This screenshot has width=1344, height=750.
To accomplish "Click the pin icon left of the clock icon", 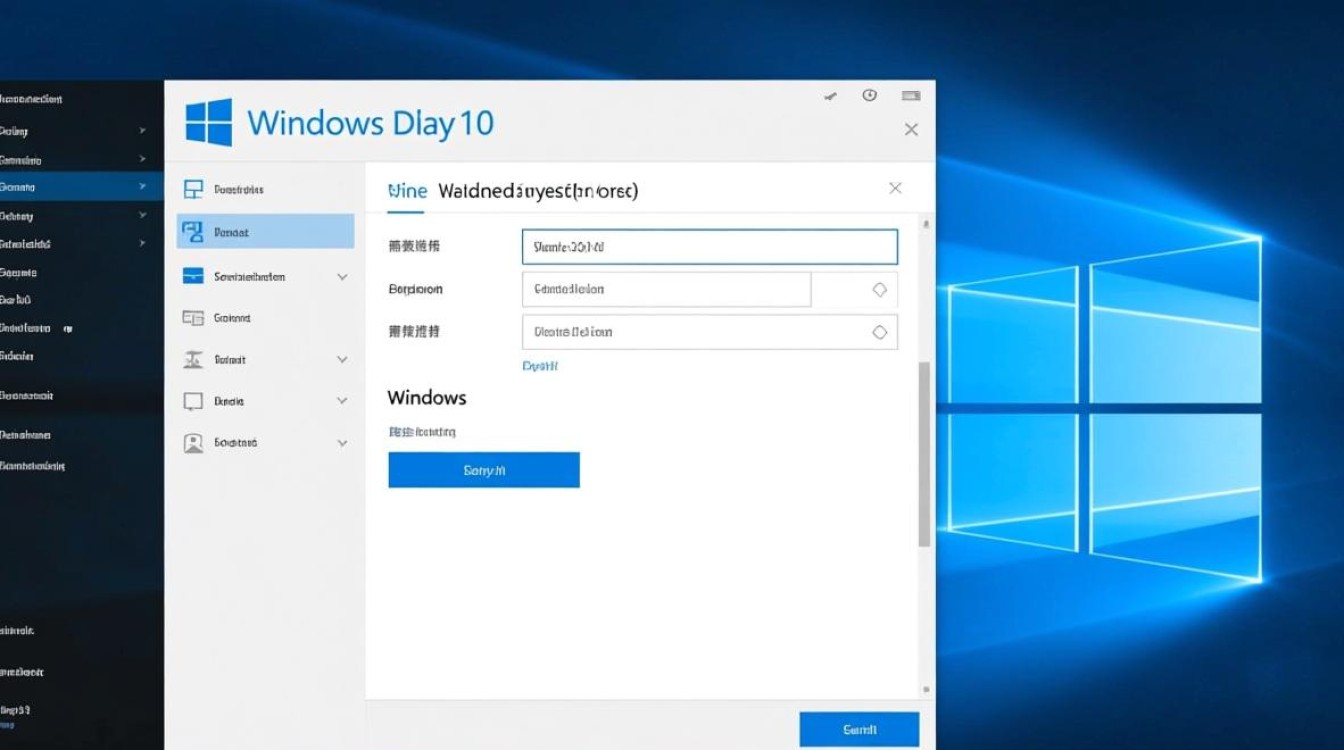I will click(x=830, y=97).
